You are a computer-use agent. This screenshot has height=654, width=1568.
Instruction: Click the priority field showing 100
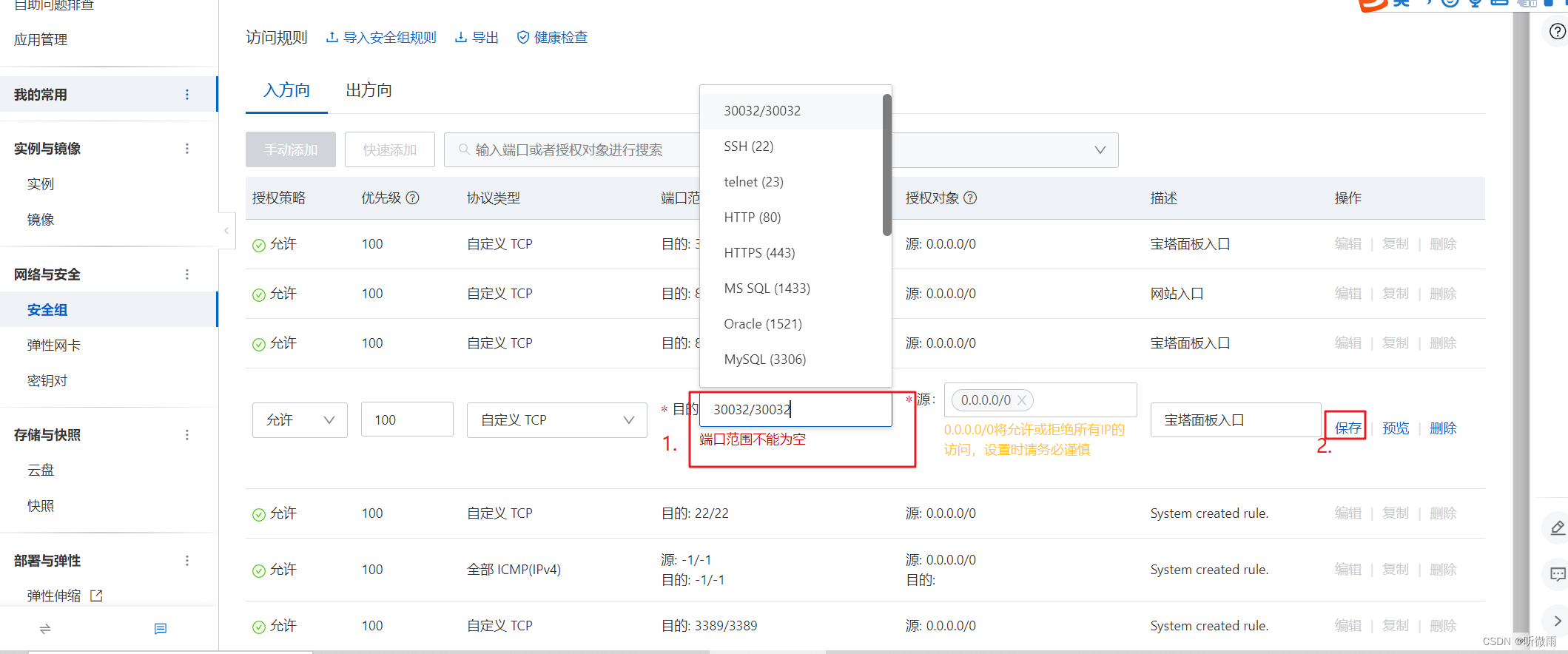pyautogui.click(x=407, y=419)
